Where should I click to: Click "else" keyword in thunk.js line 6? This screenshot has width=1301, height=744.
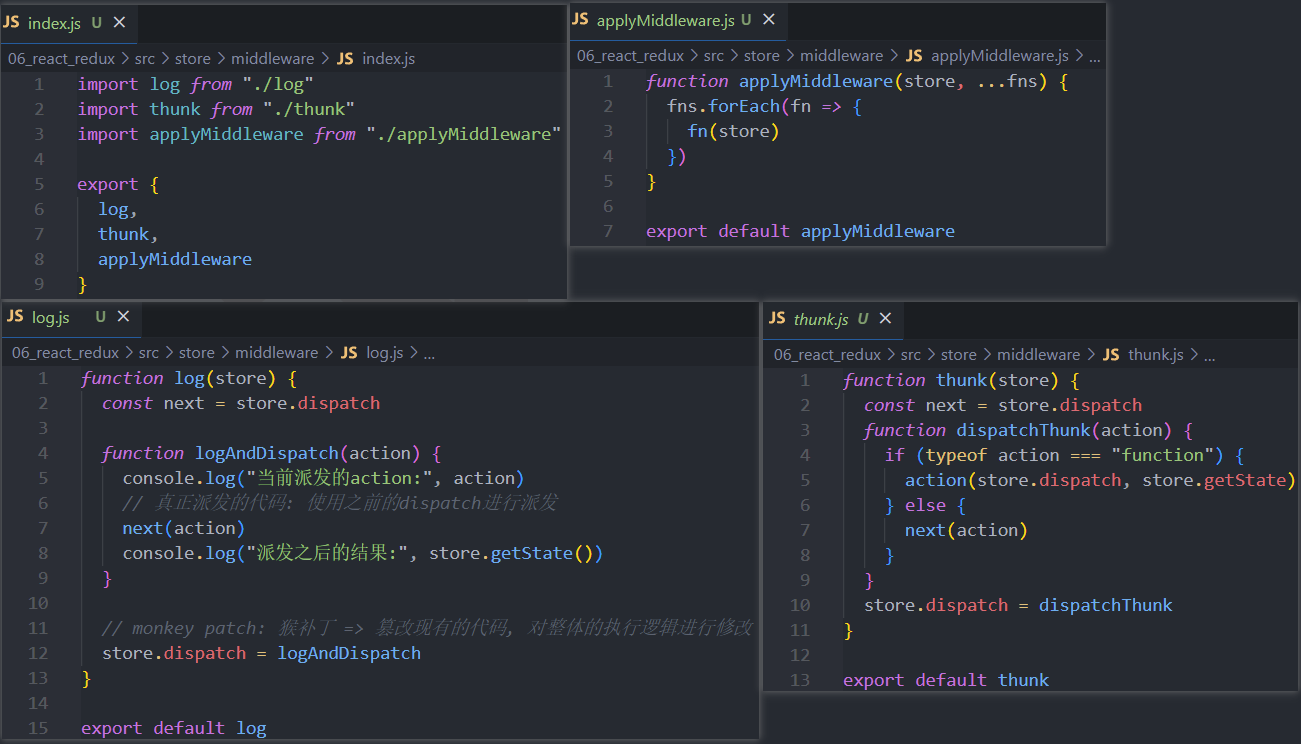coord(925,505)
